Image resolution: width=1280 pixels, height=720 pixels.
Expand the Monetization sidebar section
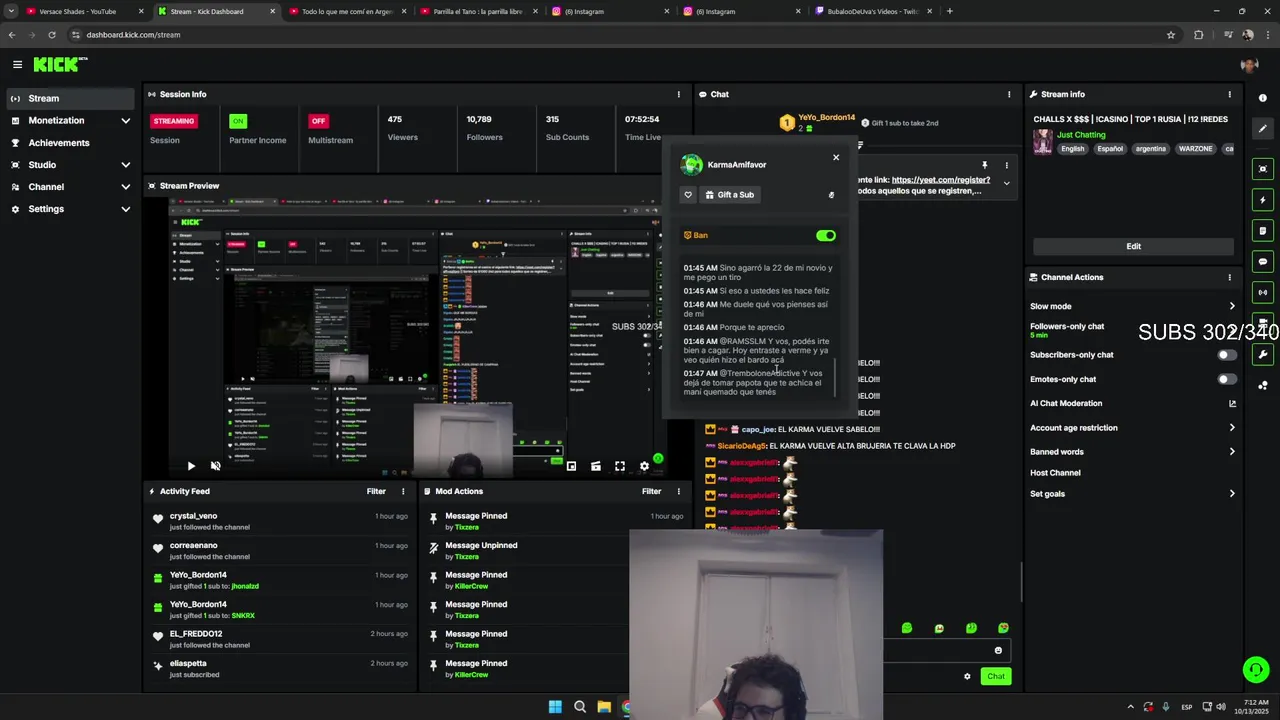pyautogui.click(x=68, y=120)
